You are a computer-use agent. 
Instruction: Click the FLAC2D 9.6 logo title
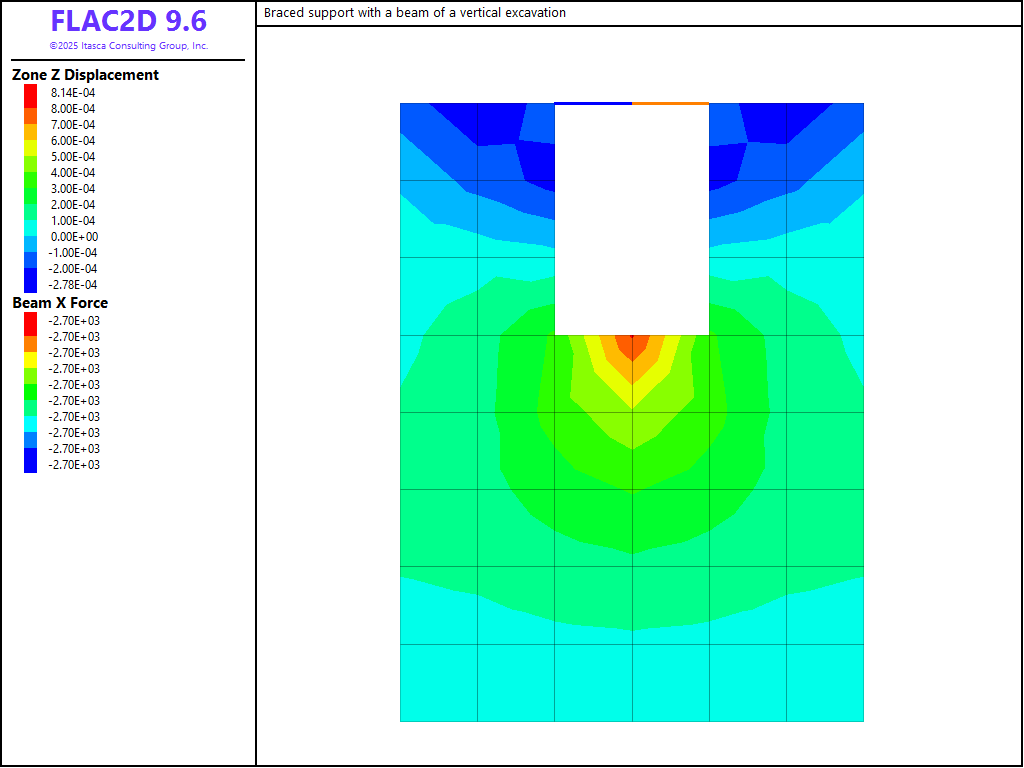click(x=128, y=22)
